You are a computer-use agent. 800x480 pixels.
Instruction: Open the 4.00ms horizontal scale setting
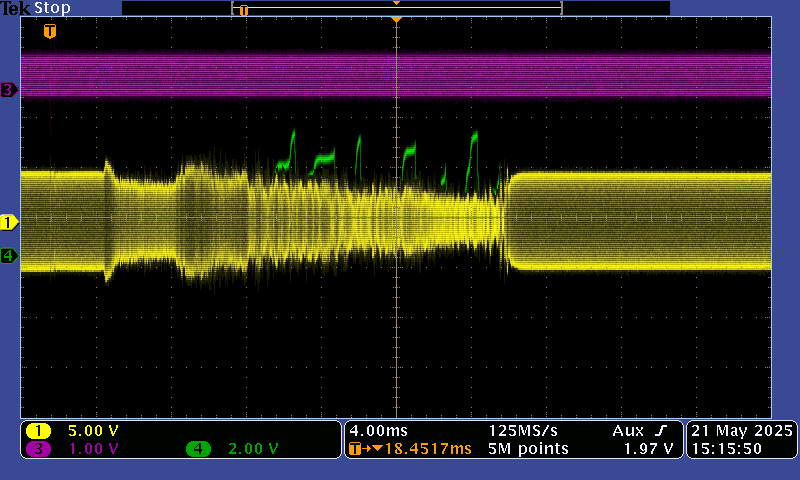click(377, 430)
